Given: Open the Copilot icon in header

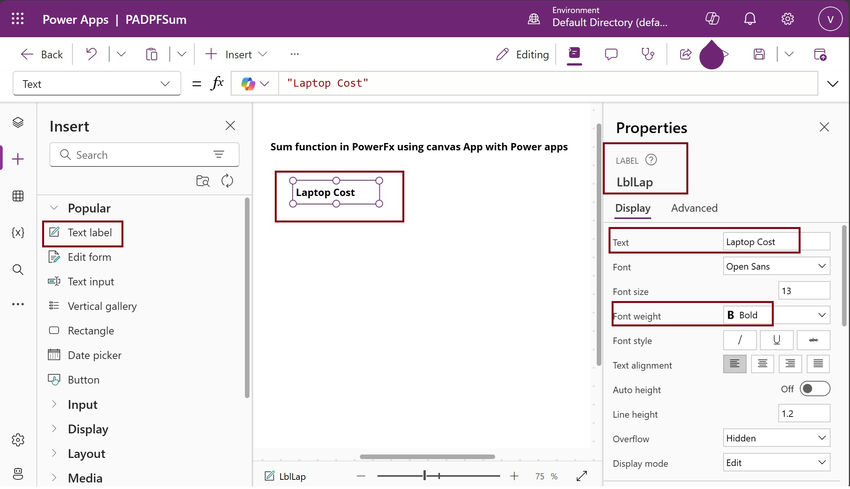Looking at the screenshot, I should (712, 19).
